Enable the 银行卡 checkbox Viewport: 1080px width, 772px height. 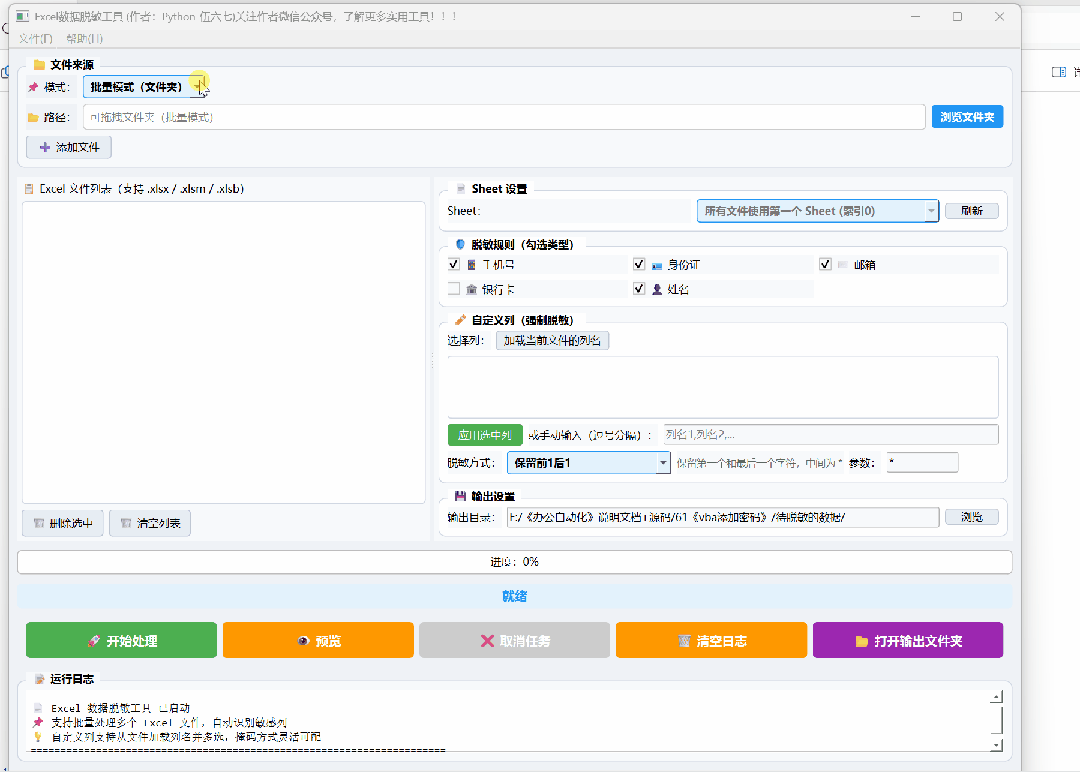pyautogui.click(x=454, y=289)
